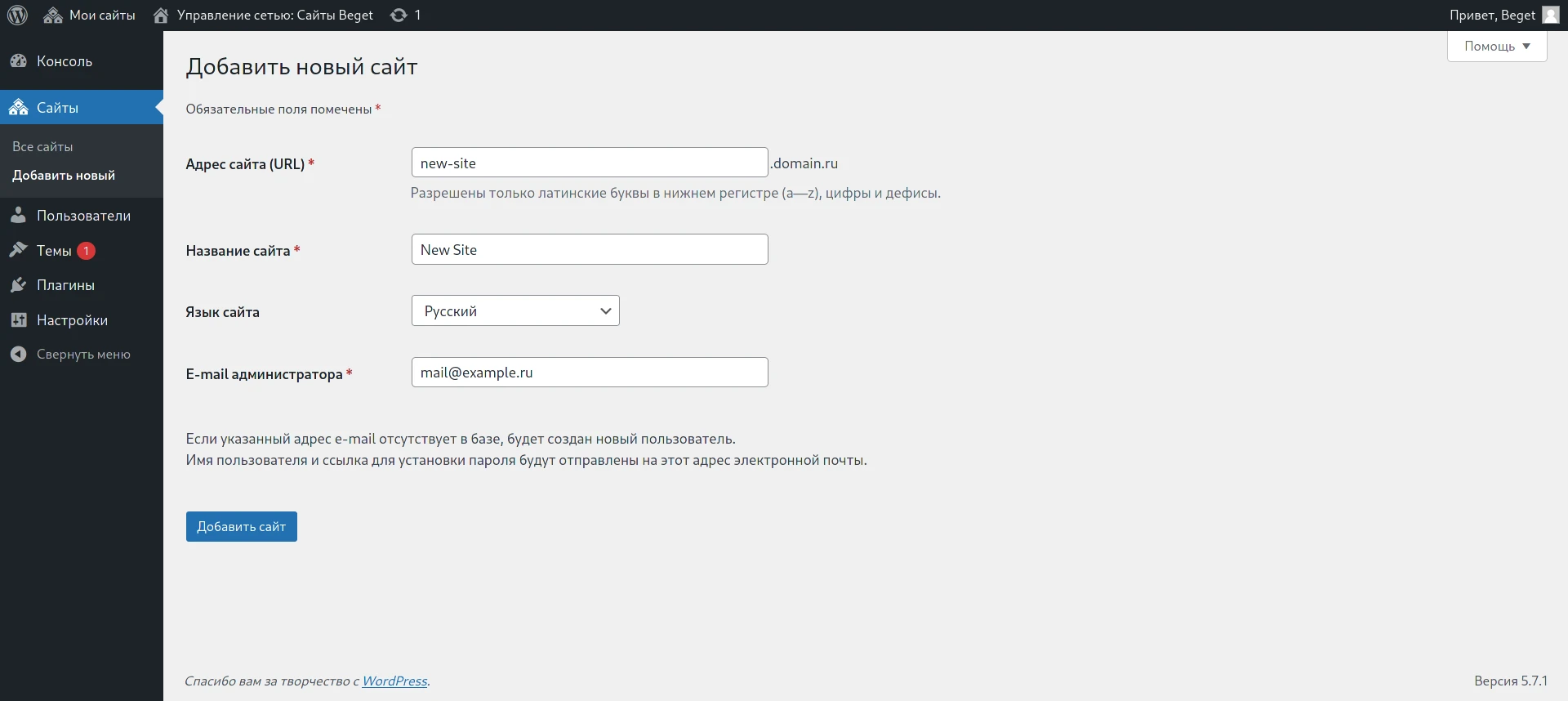
Task: Follow the WordPress link in the footer
Action: (394, 681)
